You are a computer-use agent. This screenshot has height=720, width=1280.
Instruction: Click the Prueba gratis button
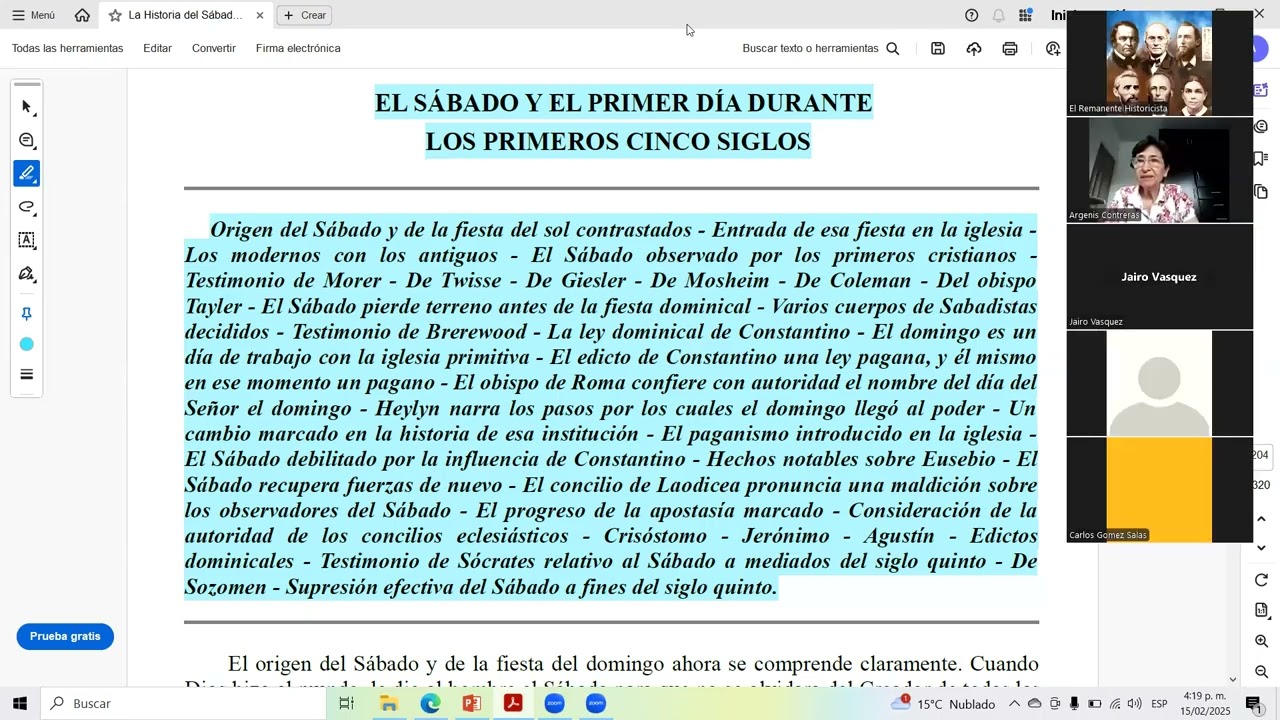65,636
